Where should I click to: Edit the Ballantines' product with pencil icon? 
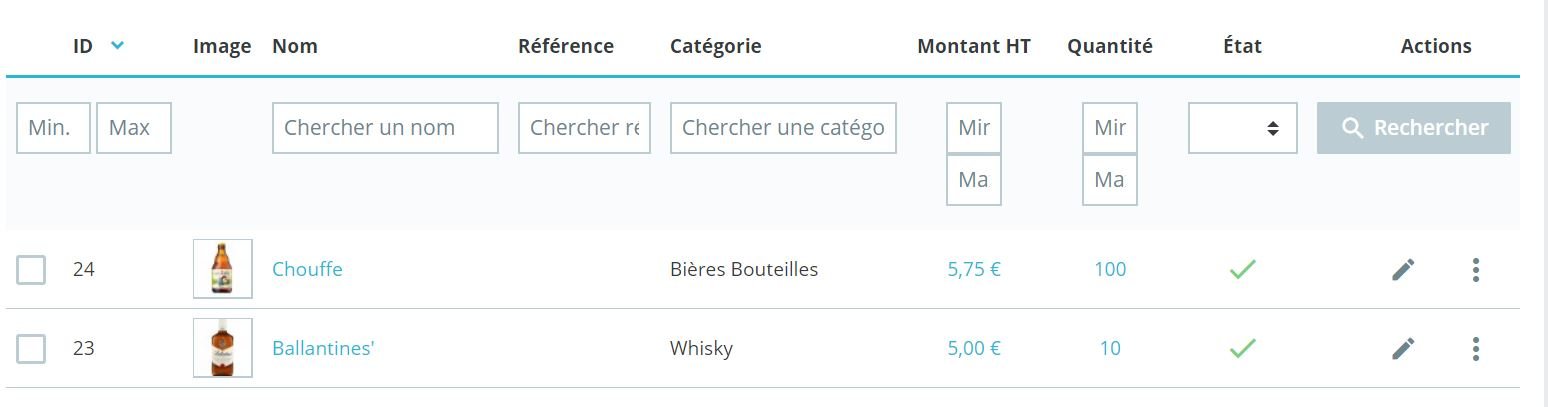point(1403,348)
